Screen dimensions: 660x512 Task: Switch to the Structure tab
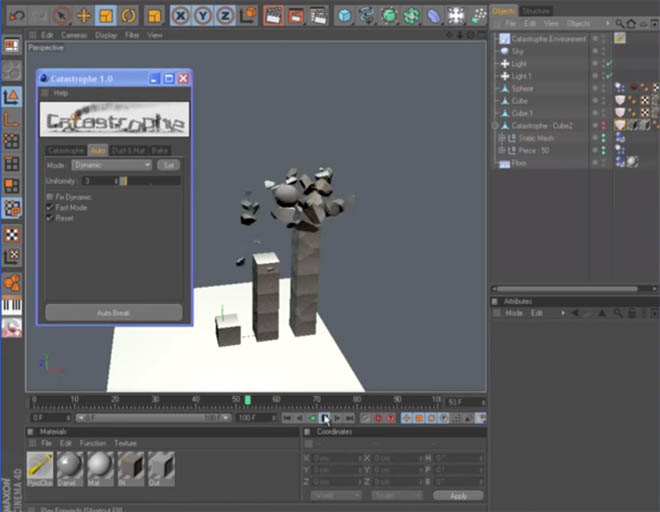point(536,11)
